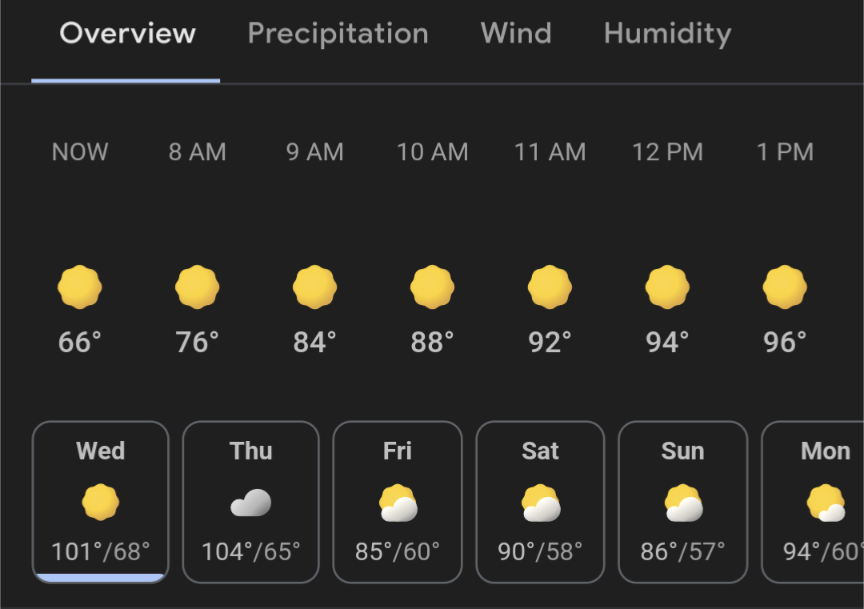Viewport: 864px width, 609px height.
Task: Click the 84° temperature at 9 AM
Action: 315,342
